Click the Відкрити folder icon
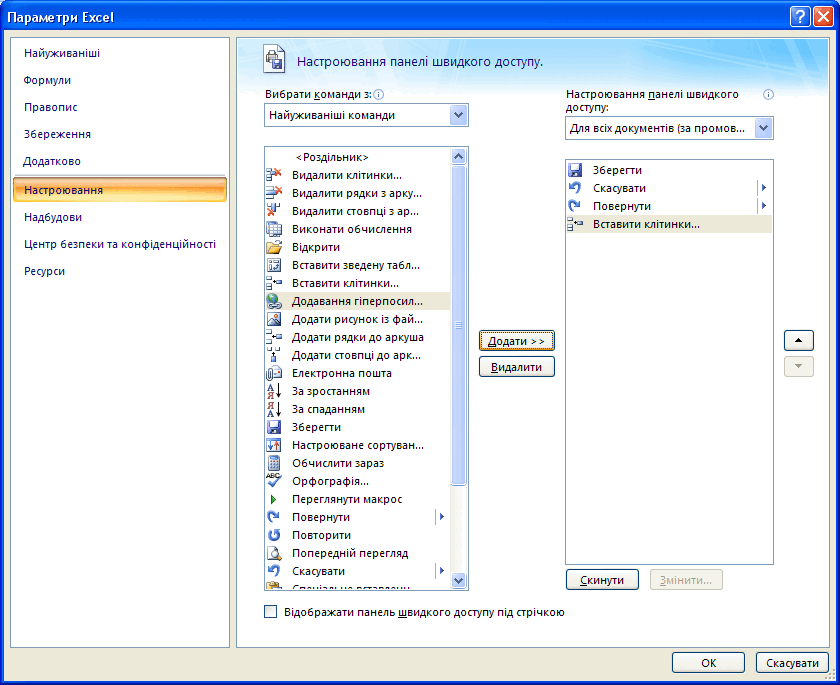840x685 pixels. [x=274, y=247]
